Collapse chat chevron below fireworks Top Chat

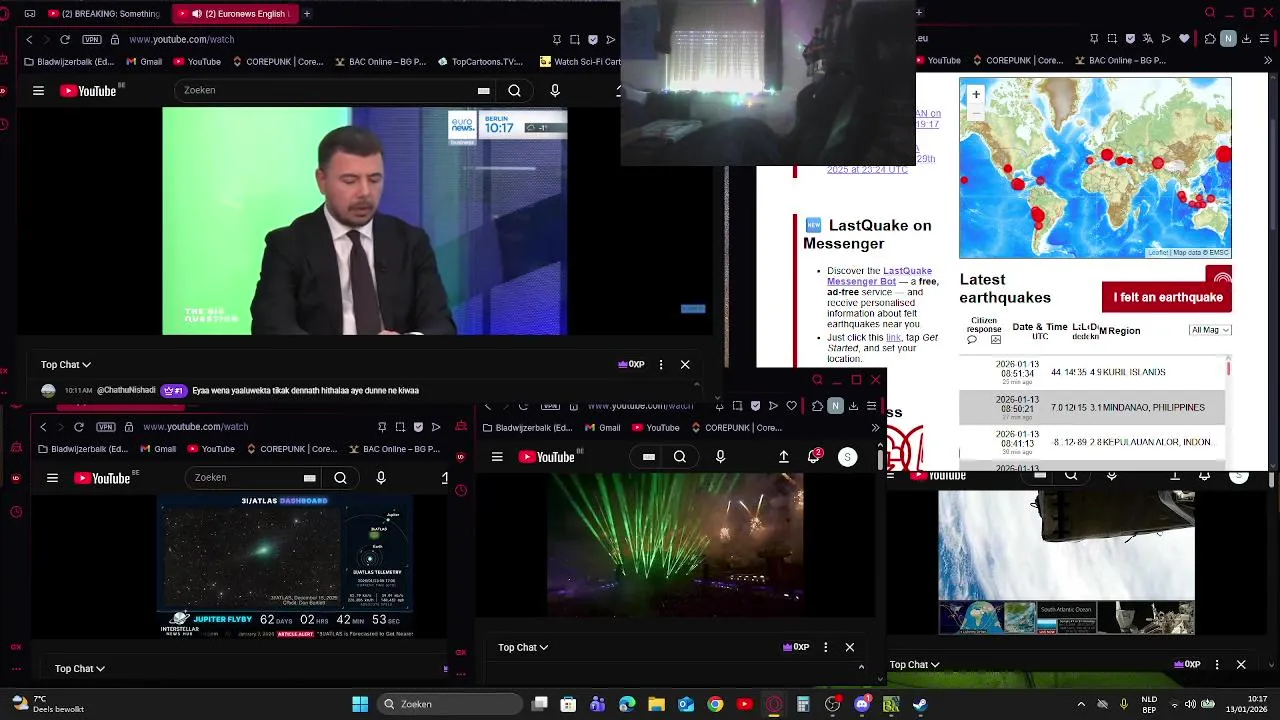861,667
